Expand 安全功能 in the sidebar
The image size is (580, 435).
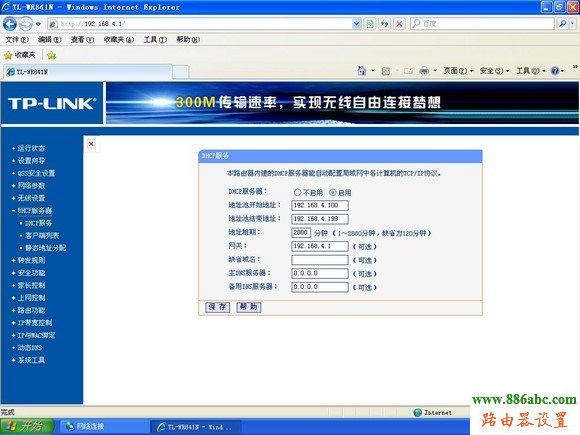pos(31,273)
